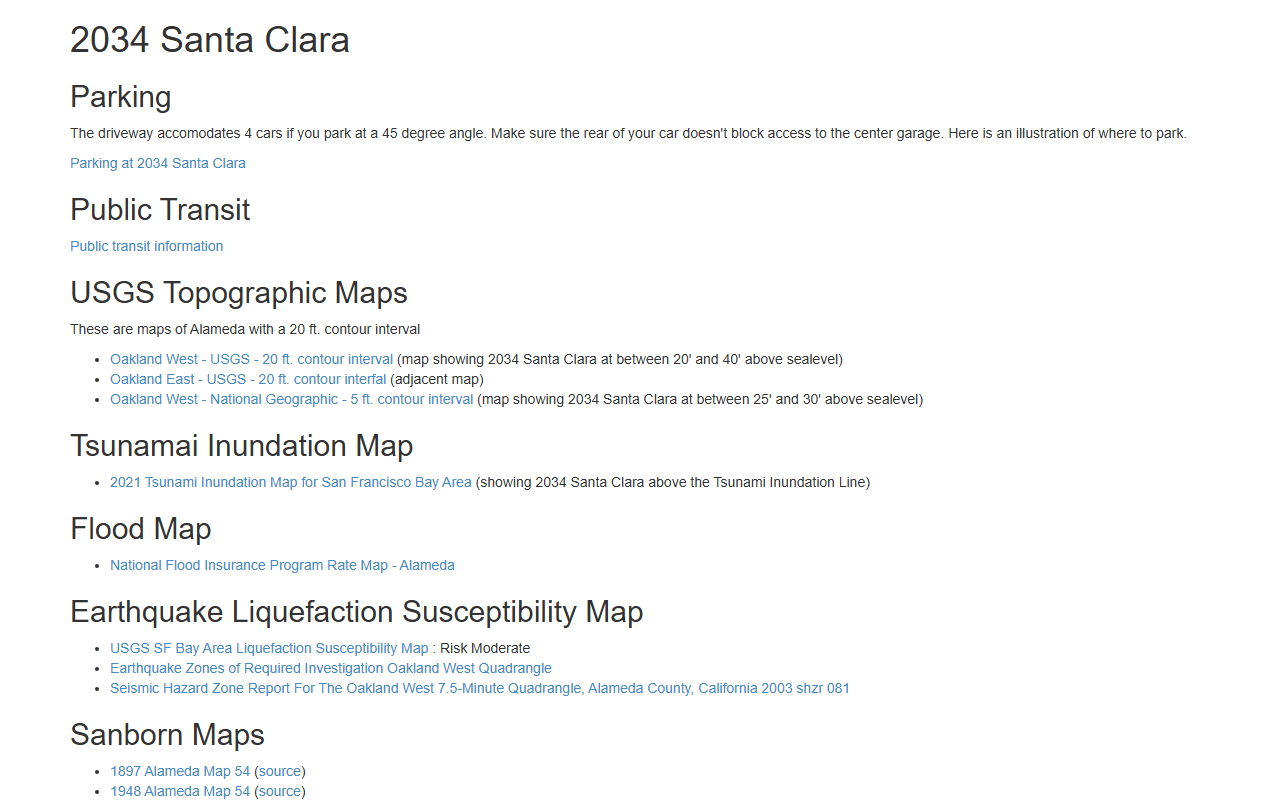Click the Tsunamai Inundation Map heading
Viewport: 1280px width, 800px height.
tap(242, 446)
